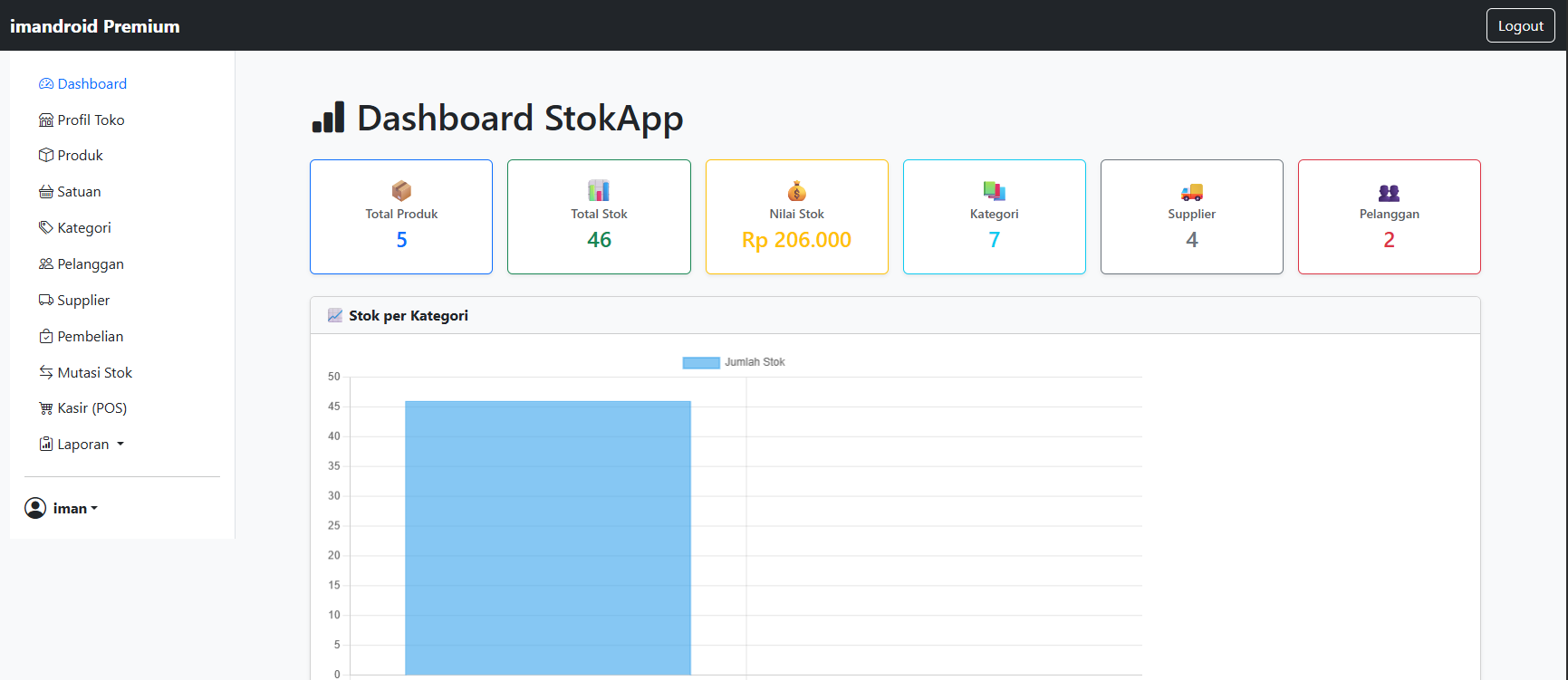Image resolution: width=1568 pixels, height=680 pixels.
Task: Click the money bag emoji on Nilai Stok card
Action: tap(796, 190)
